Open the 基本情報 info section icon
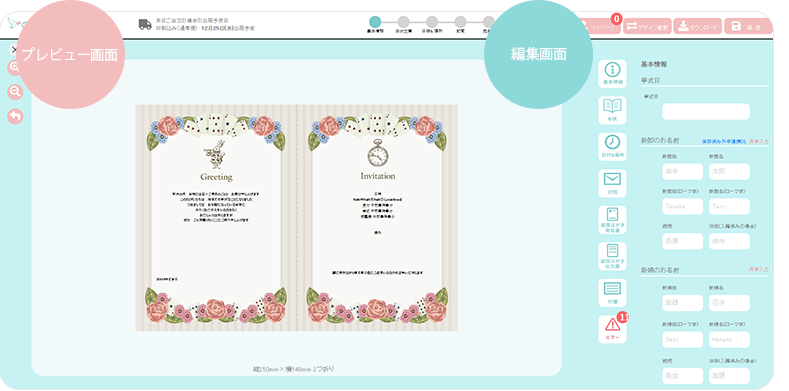Viewport: 789px width, 391px height. point(612,74)
